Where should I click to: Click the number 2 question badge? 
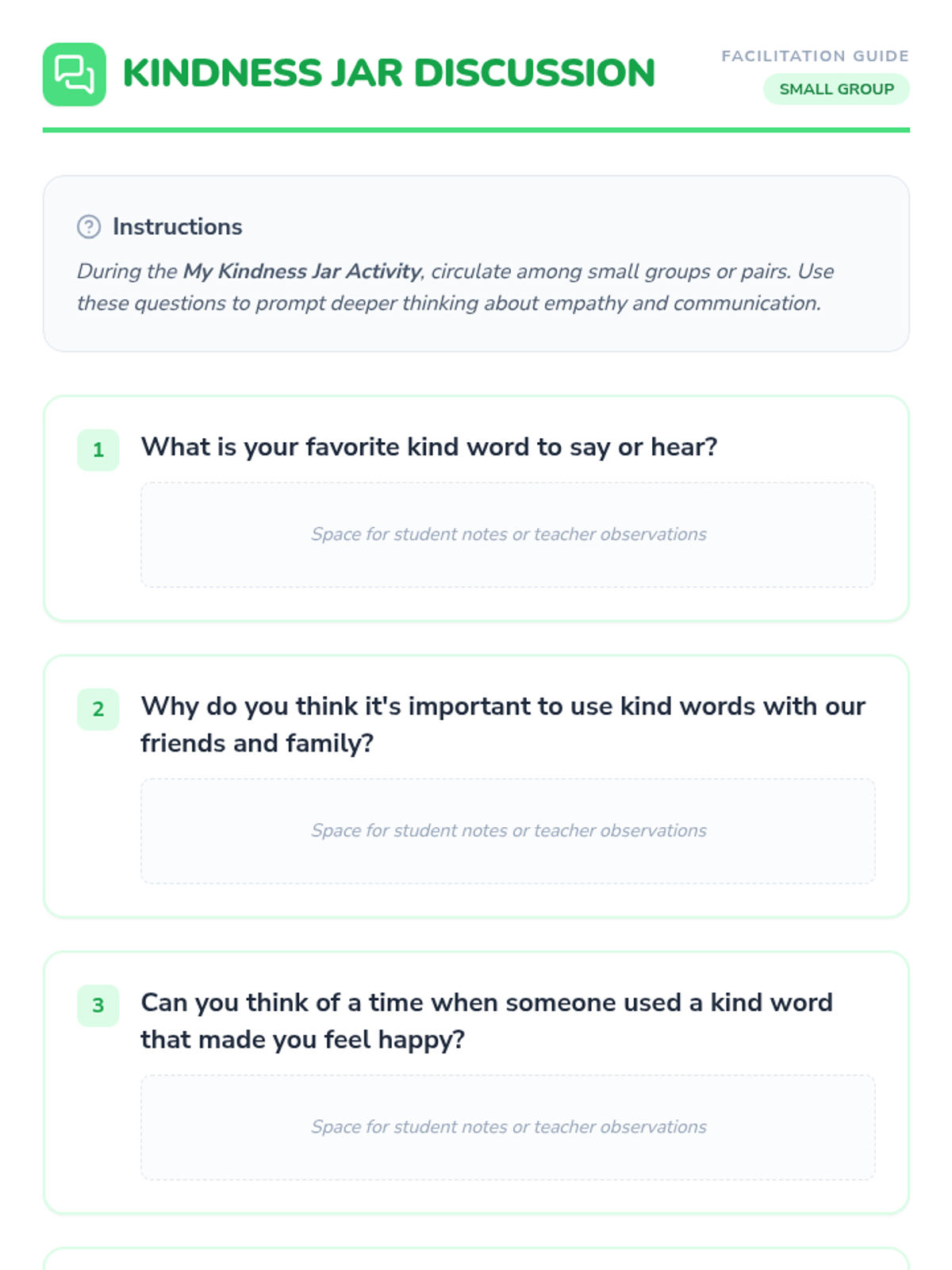click(98, 709)
